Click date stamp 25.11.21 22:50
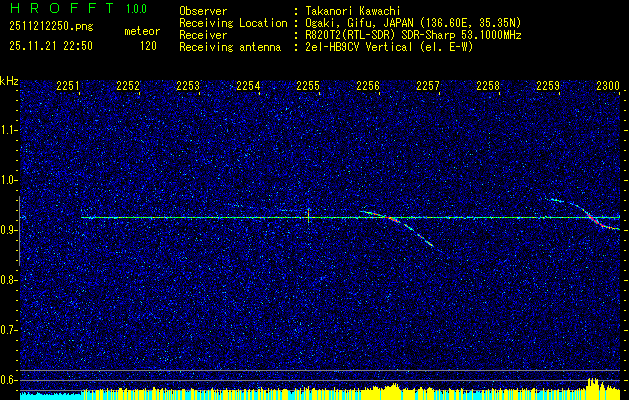Viewport: 629px width, 400px height. tap(51, 46)
